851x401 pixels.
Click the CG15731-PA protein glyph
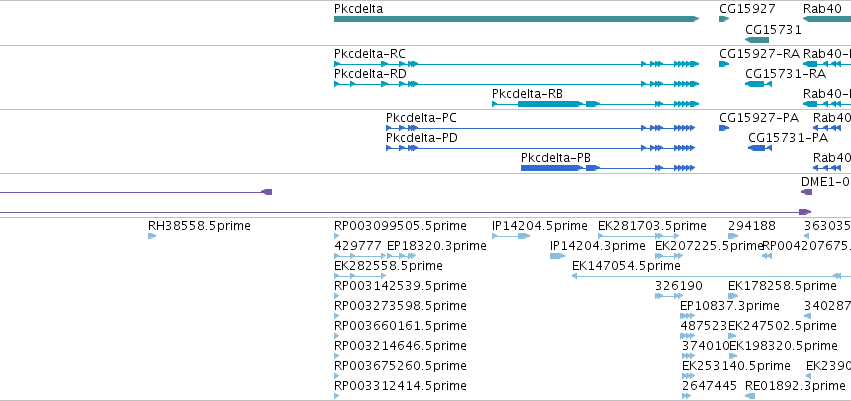coord(760,148)
